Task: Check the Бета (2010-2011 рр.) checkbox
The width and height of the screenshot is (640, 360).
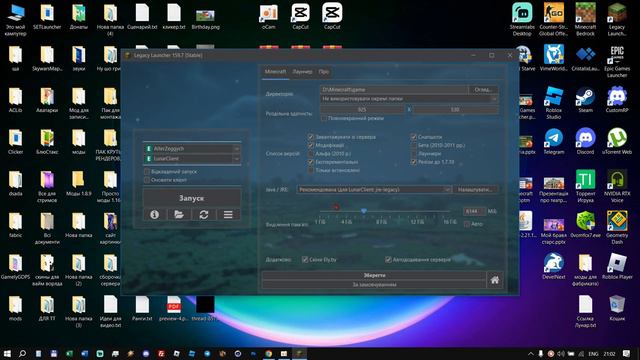Action: 413,145
